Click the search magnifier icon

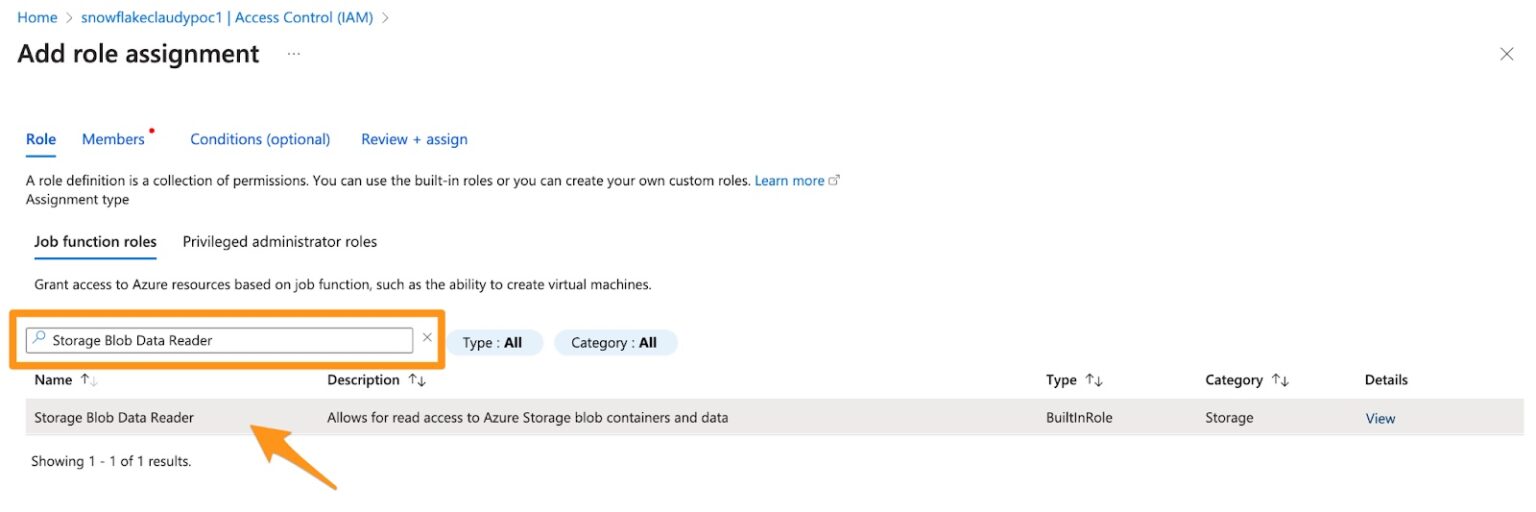39,340
